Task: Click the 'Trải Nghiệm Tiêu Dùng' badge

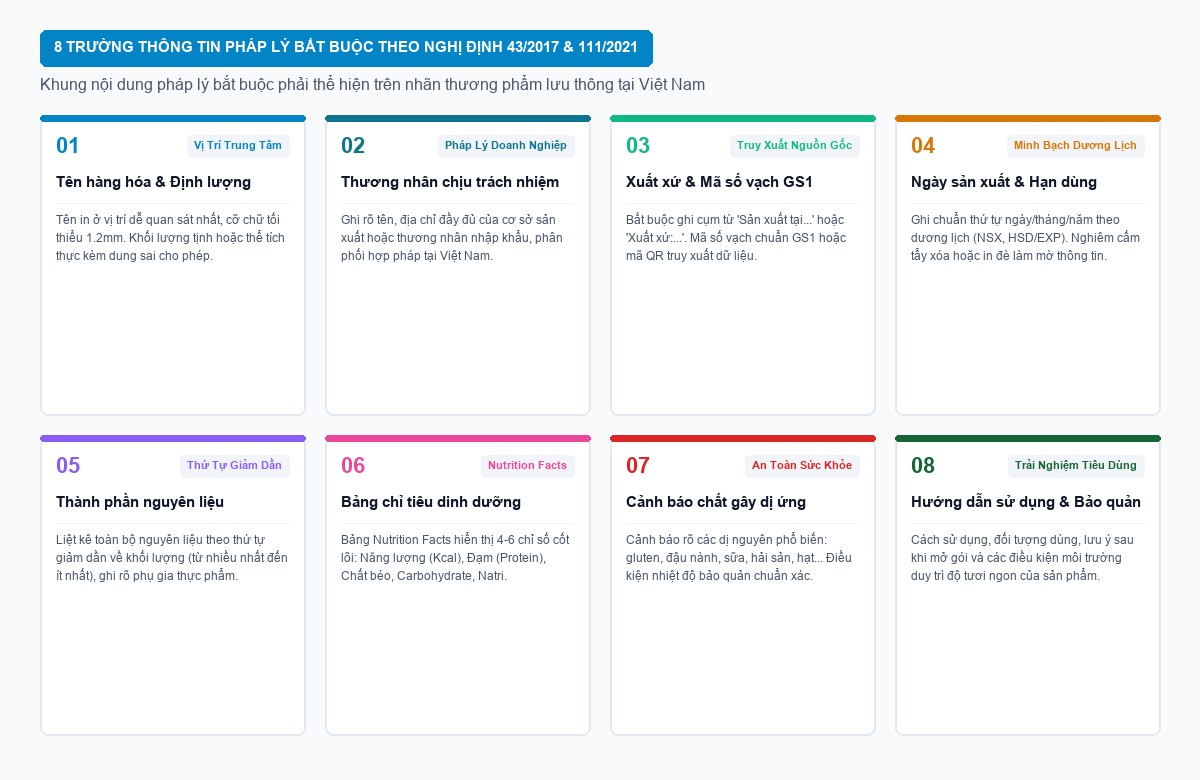Action: pos(1076,466)
